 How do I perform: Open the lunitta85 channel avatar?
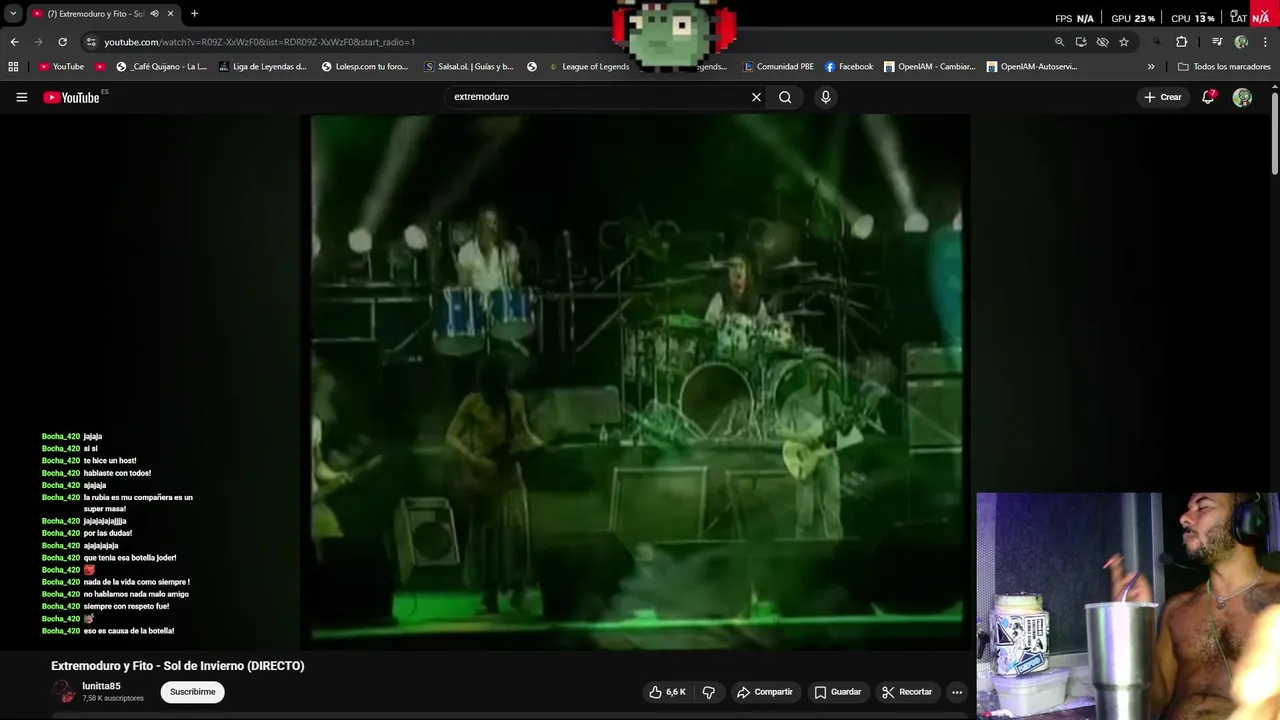[63, 692]
